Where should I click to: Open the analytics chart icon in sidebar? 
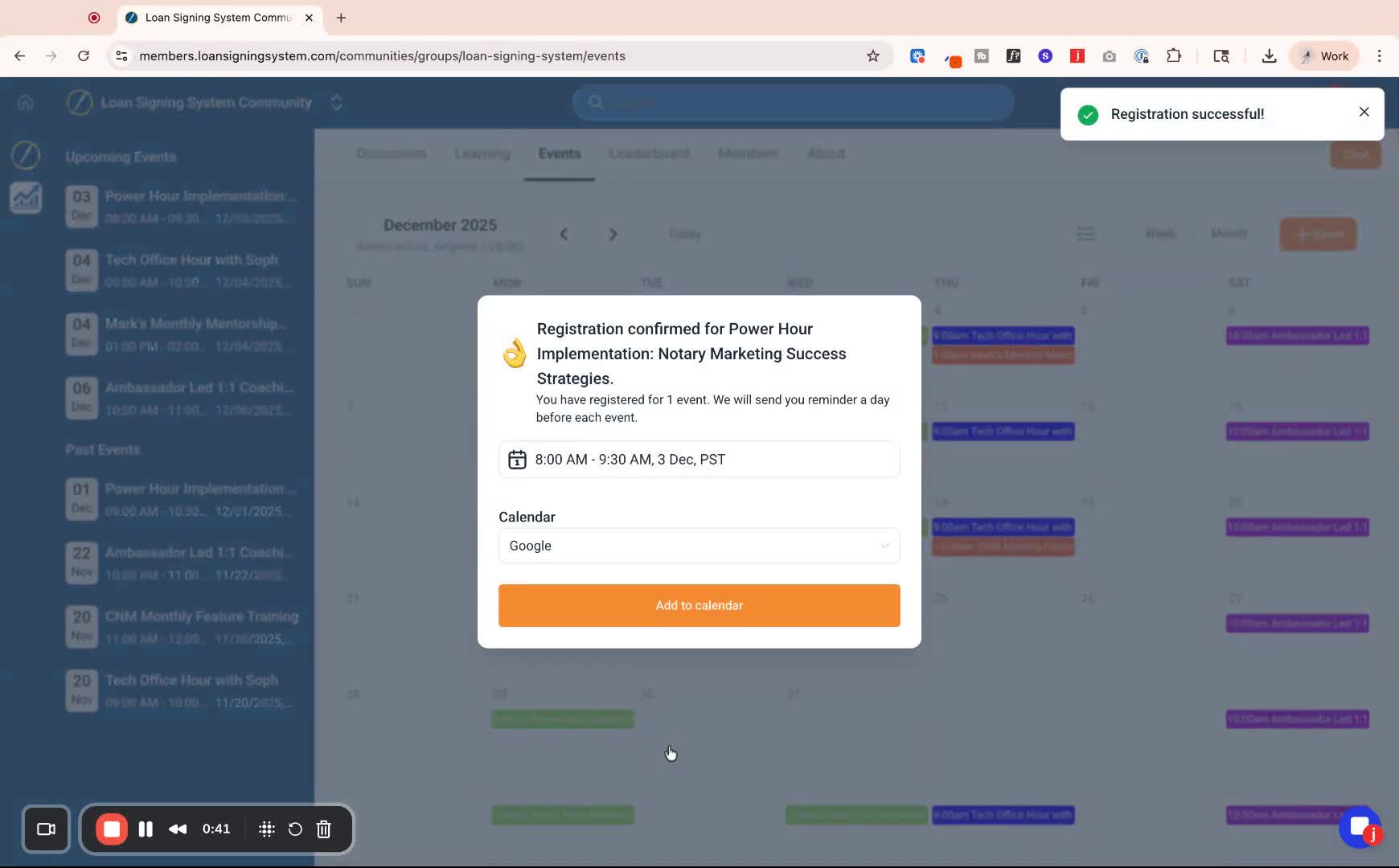click(26, 198)
